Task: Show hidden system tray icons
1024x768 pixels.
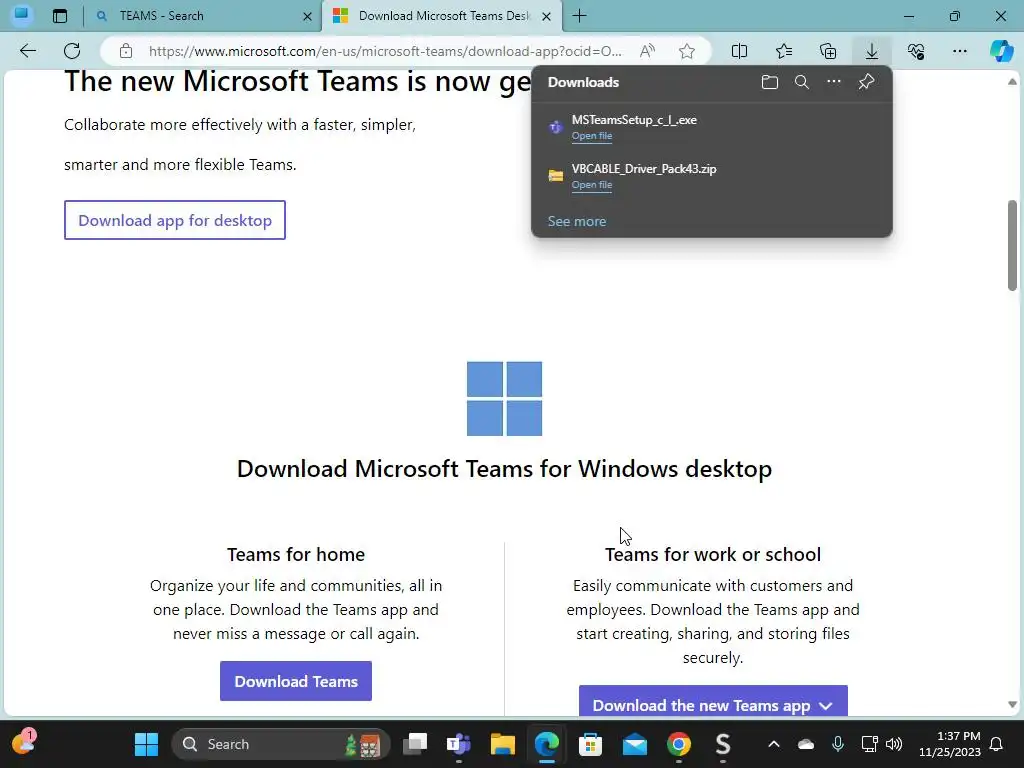Action: click(774, 744)
